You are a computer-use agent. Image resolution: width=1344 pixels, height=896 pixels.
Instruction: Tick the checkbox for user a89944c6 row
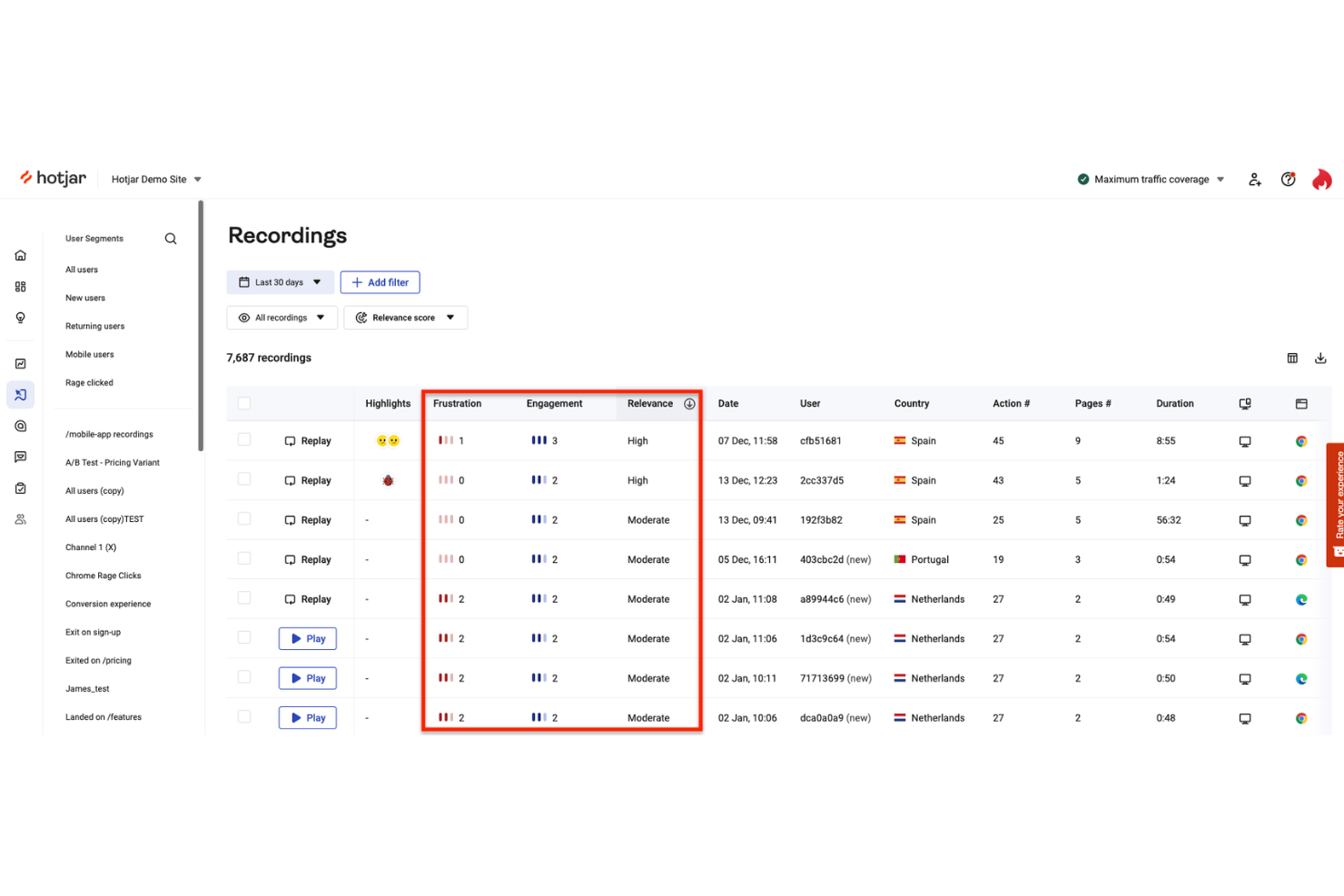pos(244,597)
